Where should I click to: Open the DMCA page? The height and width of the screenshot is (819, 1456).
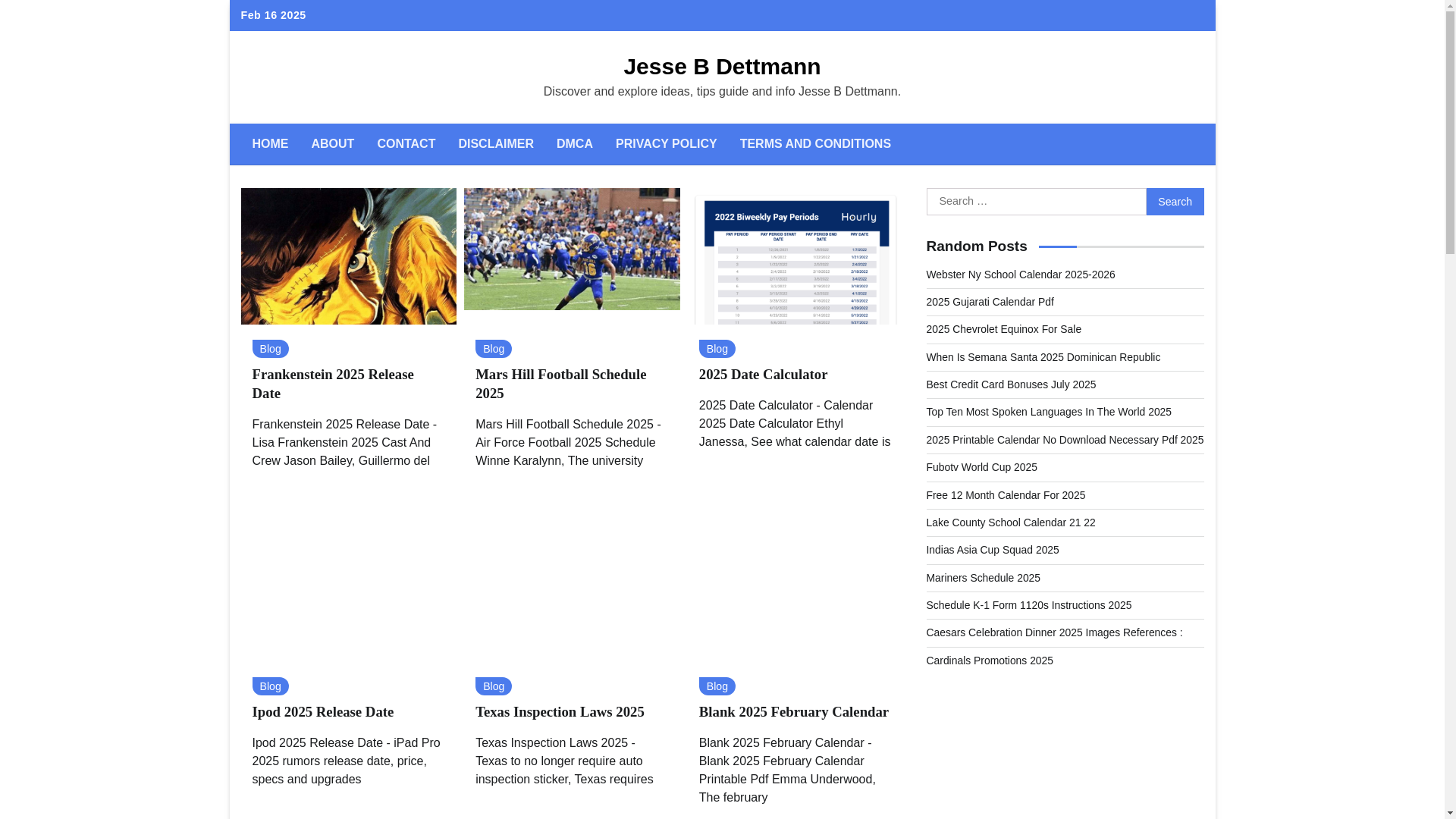point(575,144)
